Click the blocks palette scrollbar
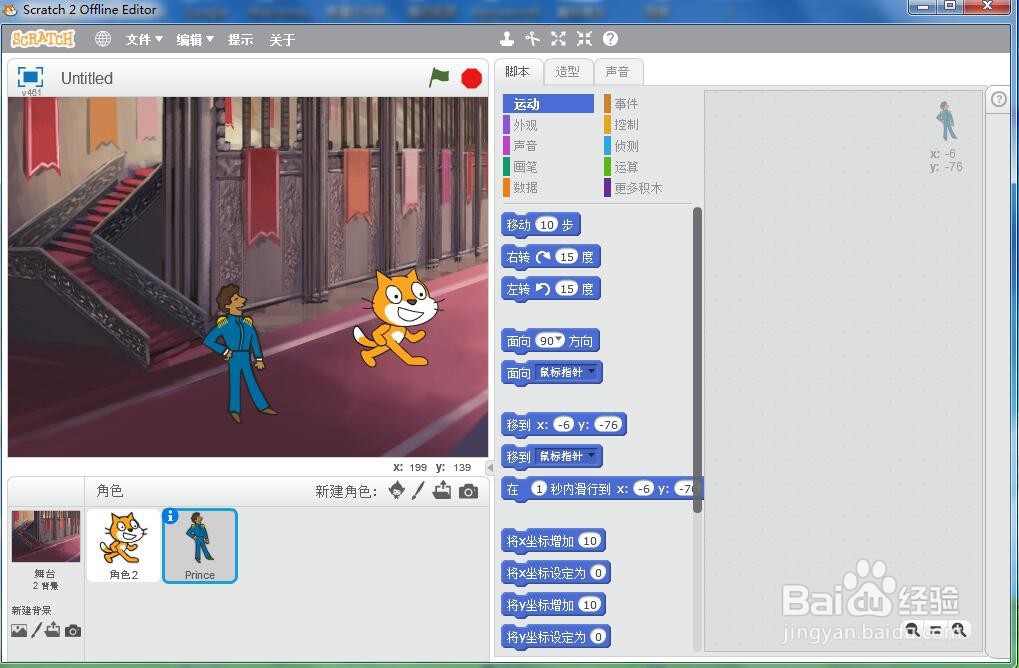The height and width of the screenshot is (668, 1019). 697,361
